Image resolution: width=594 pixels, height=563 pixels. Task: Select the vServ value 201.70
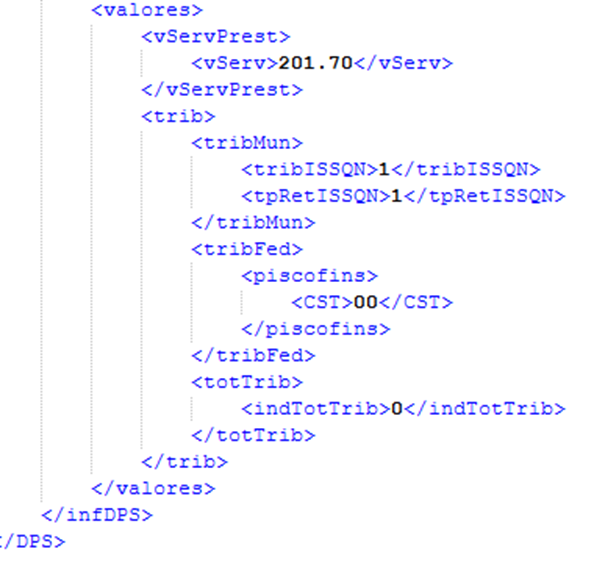click(316, 63)
